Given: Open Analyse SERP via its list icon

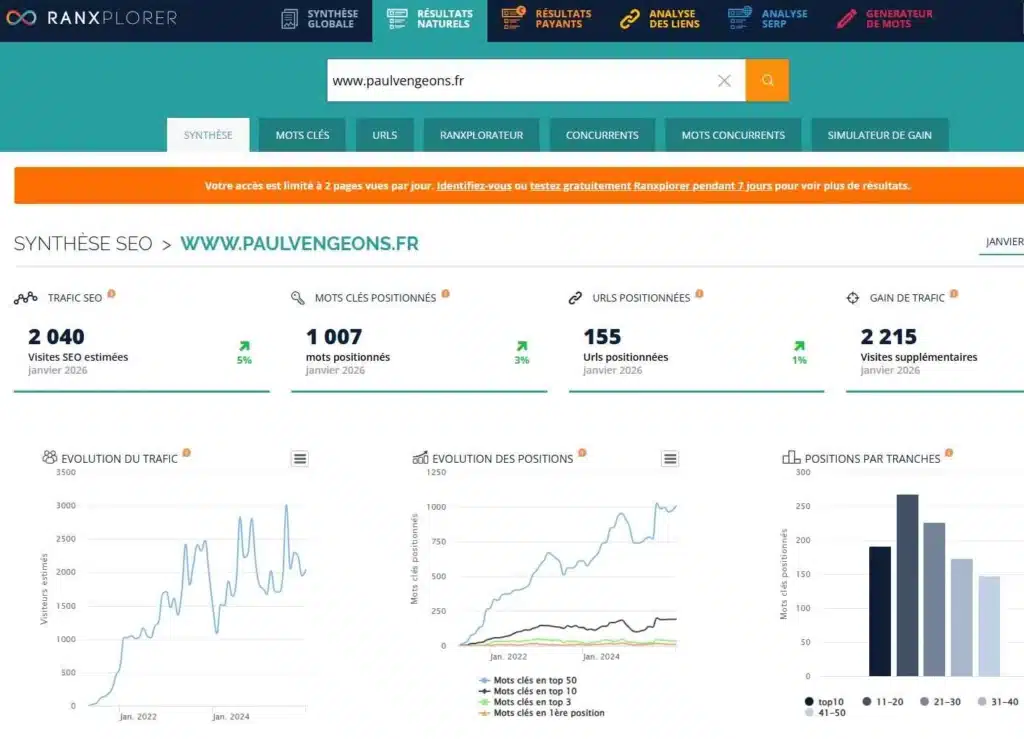Looking at the screenshot, I should [742, 18].
